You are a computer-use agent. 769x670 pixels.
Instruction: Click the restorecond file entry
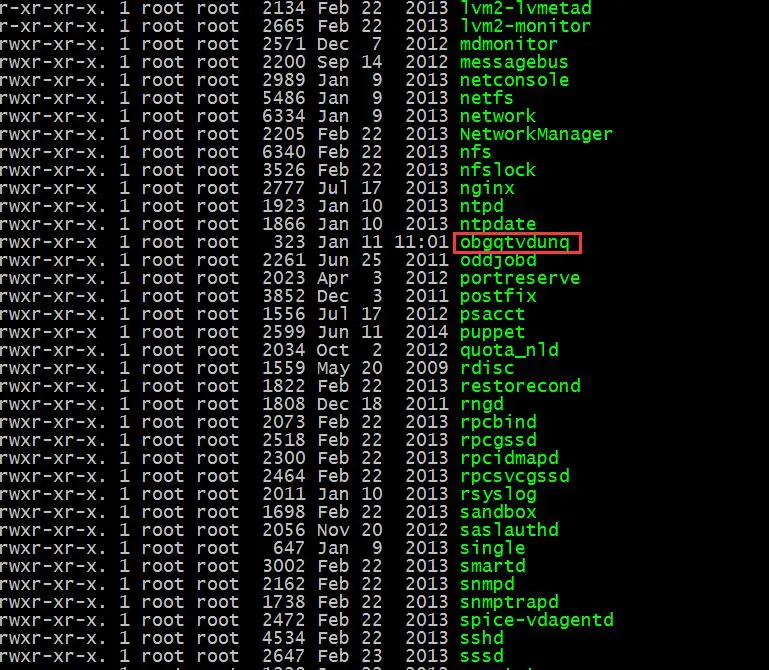tap(520, 386)
